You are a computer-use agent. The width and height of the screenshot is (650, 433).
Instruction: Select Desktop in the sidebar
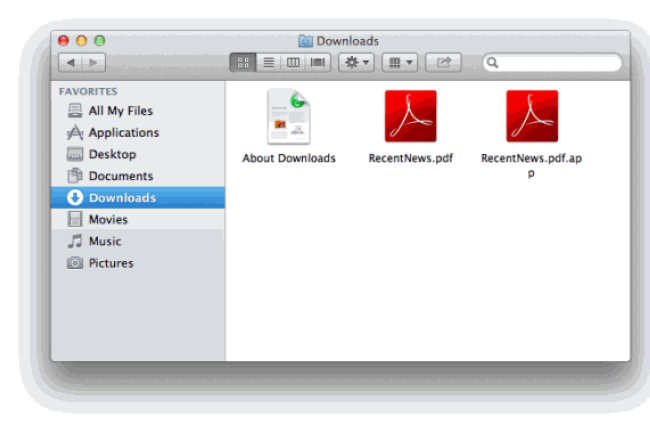[112, 155]
